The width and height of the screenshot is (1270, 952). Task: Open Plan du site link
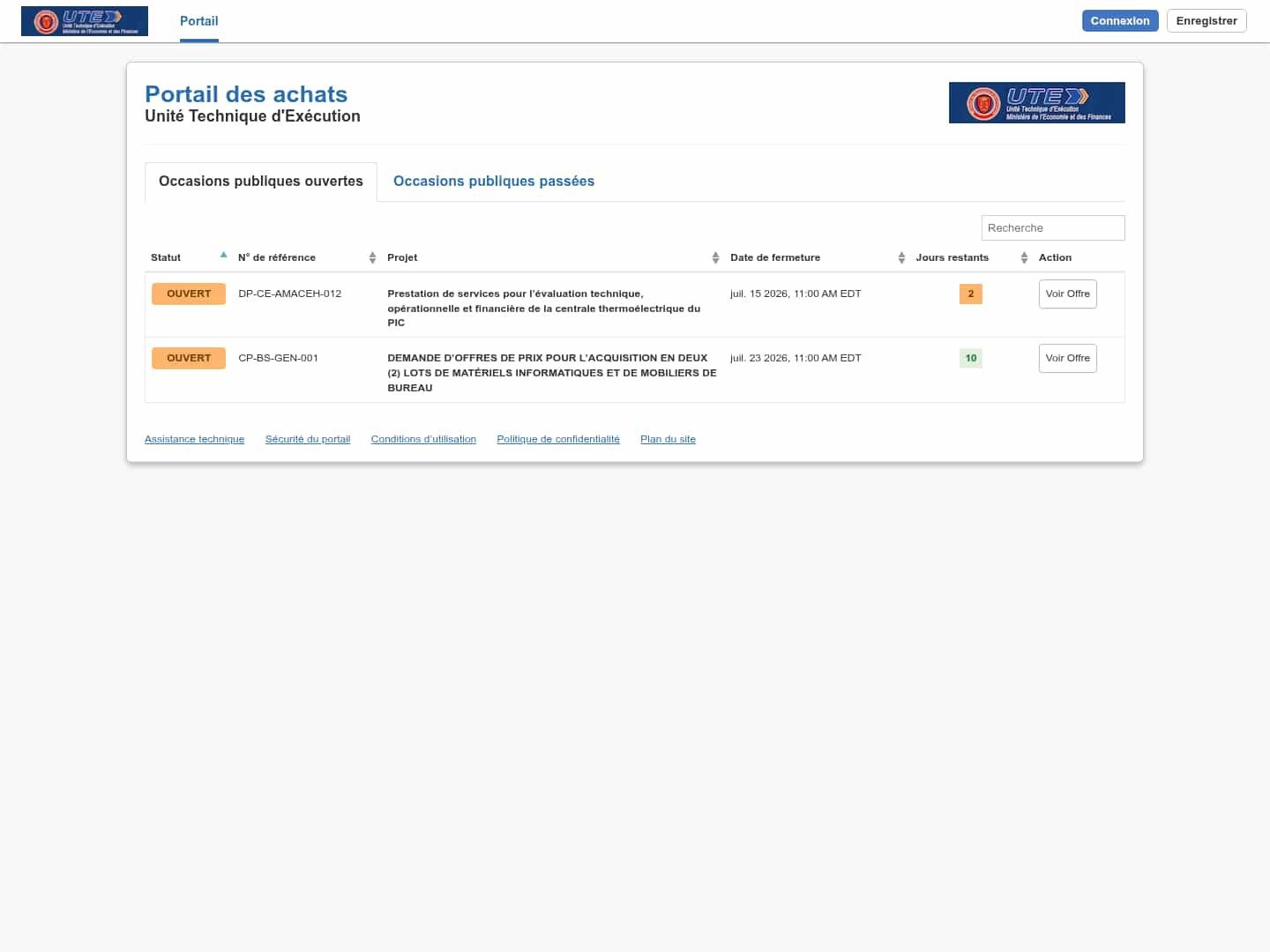tap(668, 439)
